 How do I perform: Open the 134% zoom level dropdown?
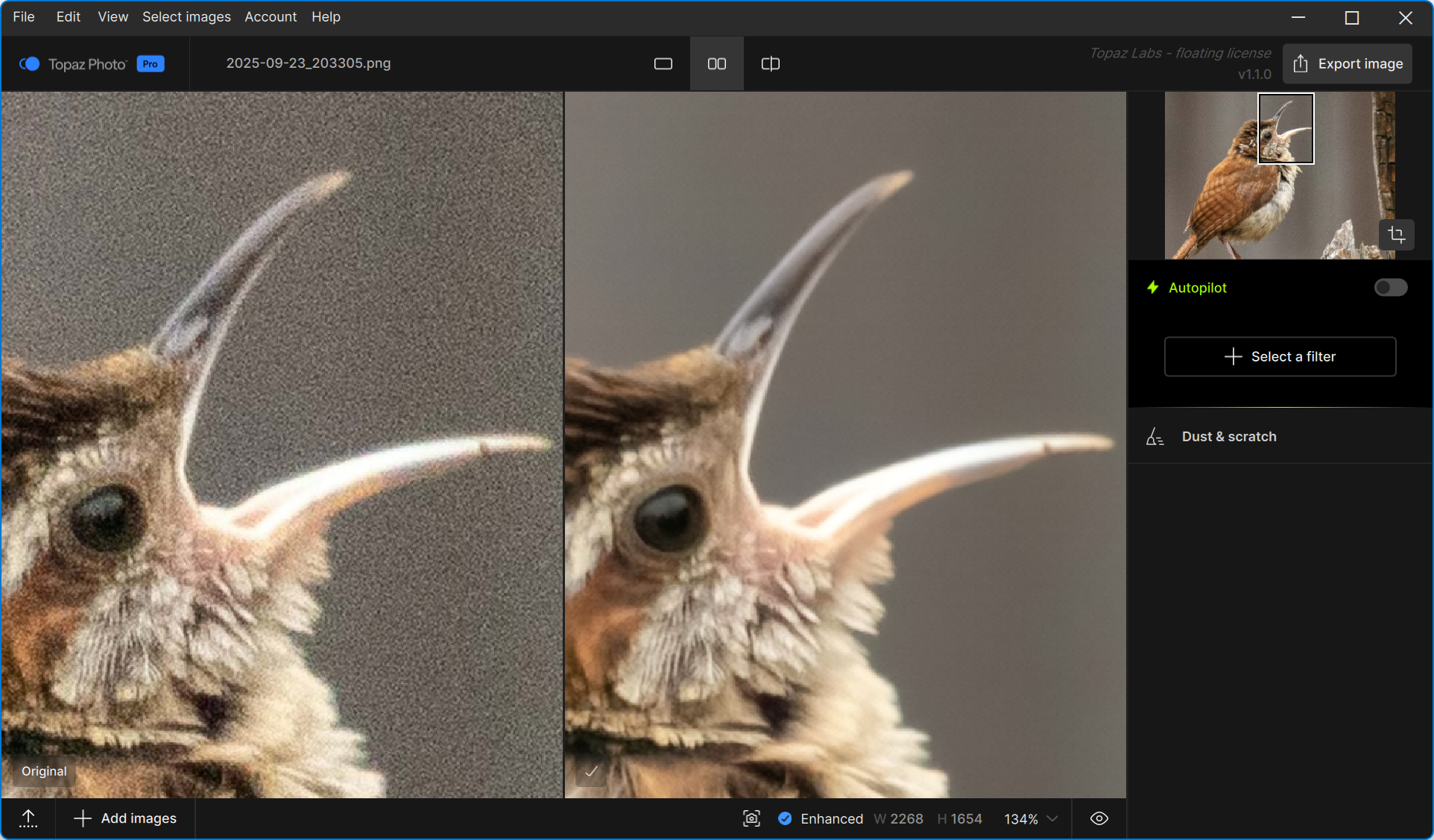(x=1031, y=818)
